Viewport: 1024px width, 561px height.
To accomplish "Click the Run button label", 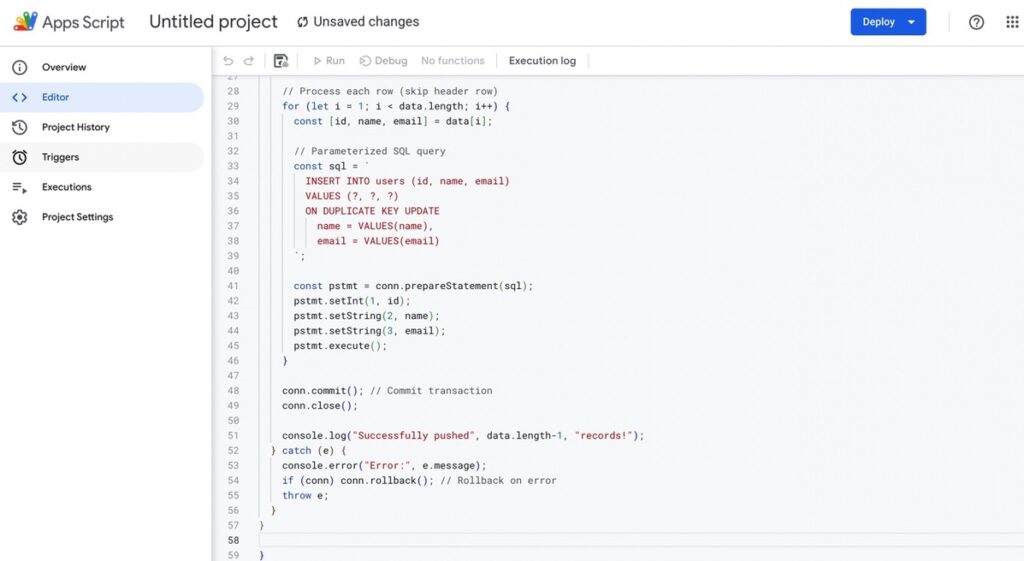I will coord(335,61).
